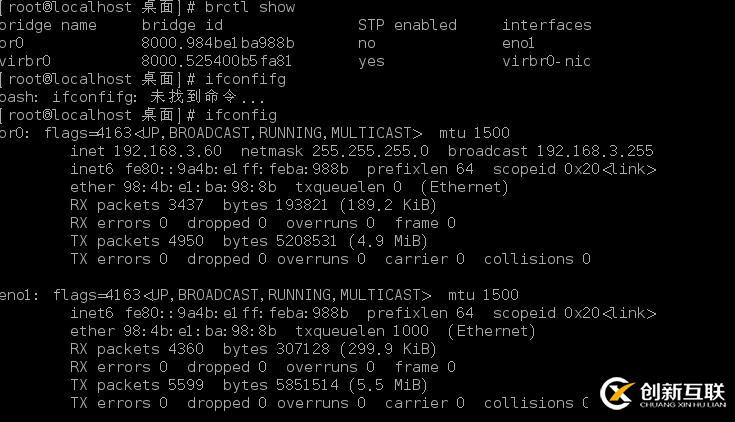This screenshot has height=422, width=735.
Task: Click the 'bridge id' column header
Action: (x=183, y=25)
